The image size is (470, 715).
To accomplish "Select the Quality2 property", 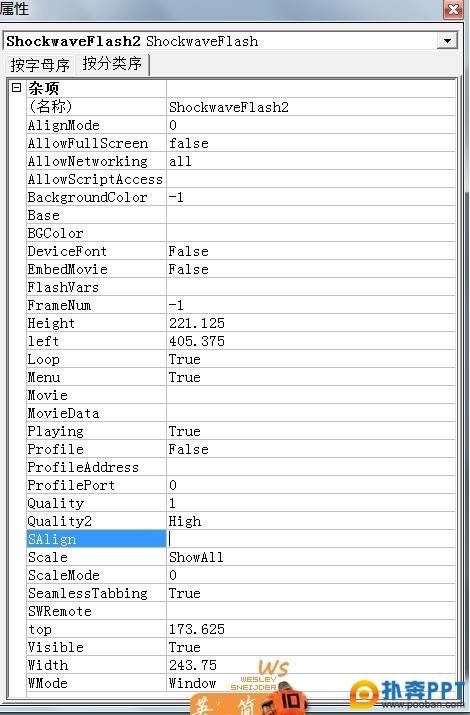I will (x=96, y=521).
